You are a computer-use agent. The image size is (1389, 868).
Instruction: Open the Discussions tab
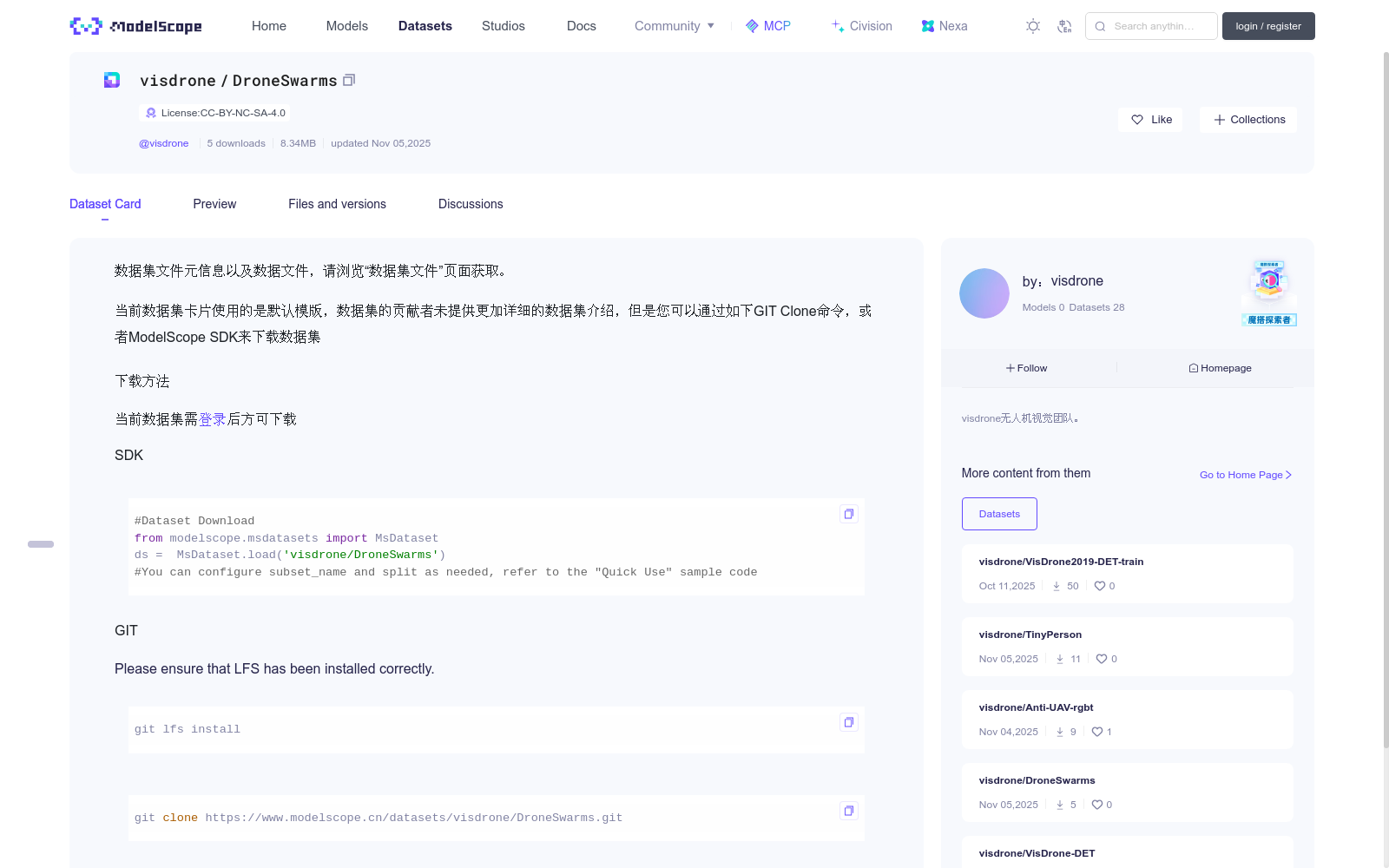[x=471, y=204]
